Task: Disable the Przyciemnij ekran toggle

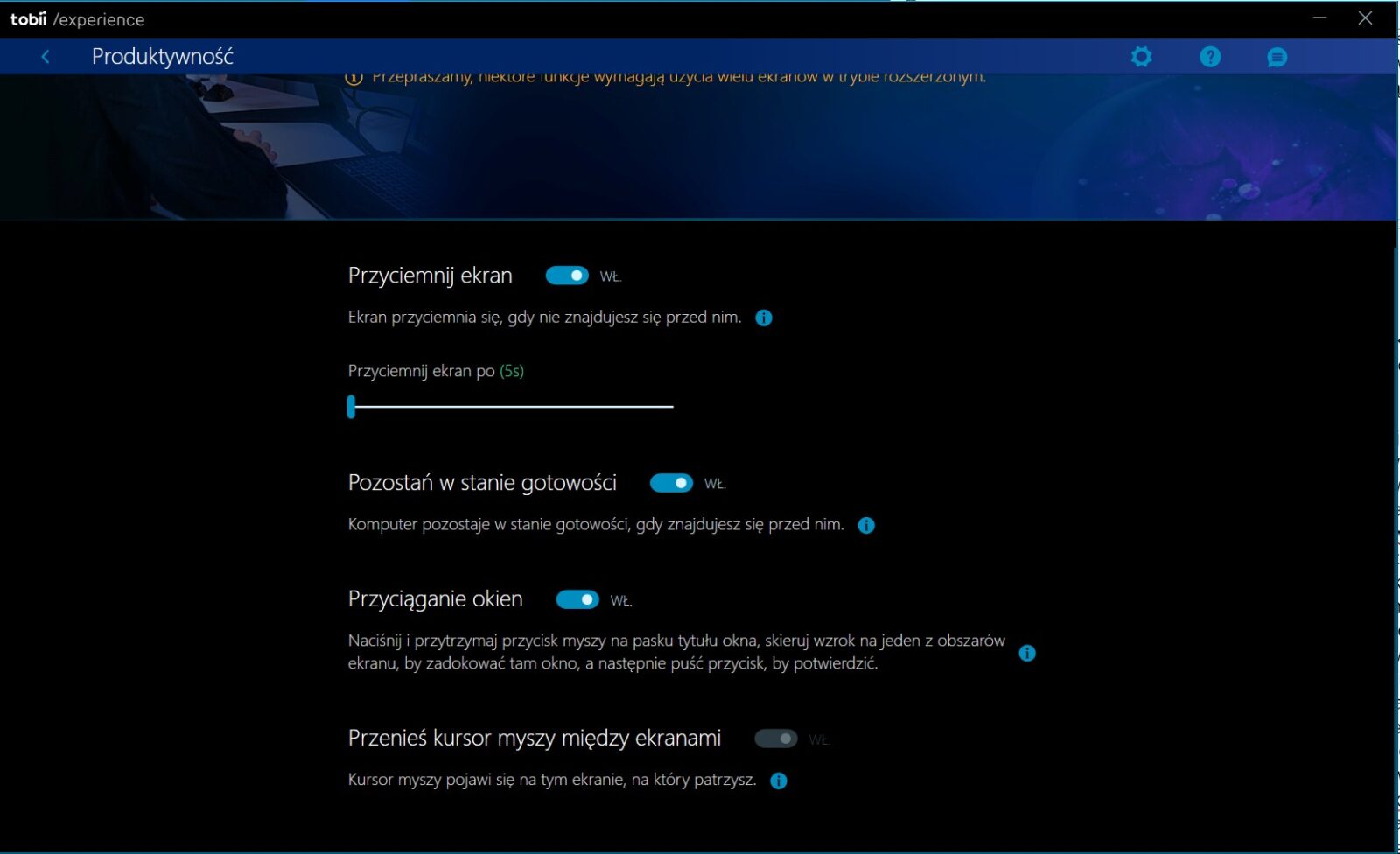Action: pos(567,276)
